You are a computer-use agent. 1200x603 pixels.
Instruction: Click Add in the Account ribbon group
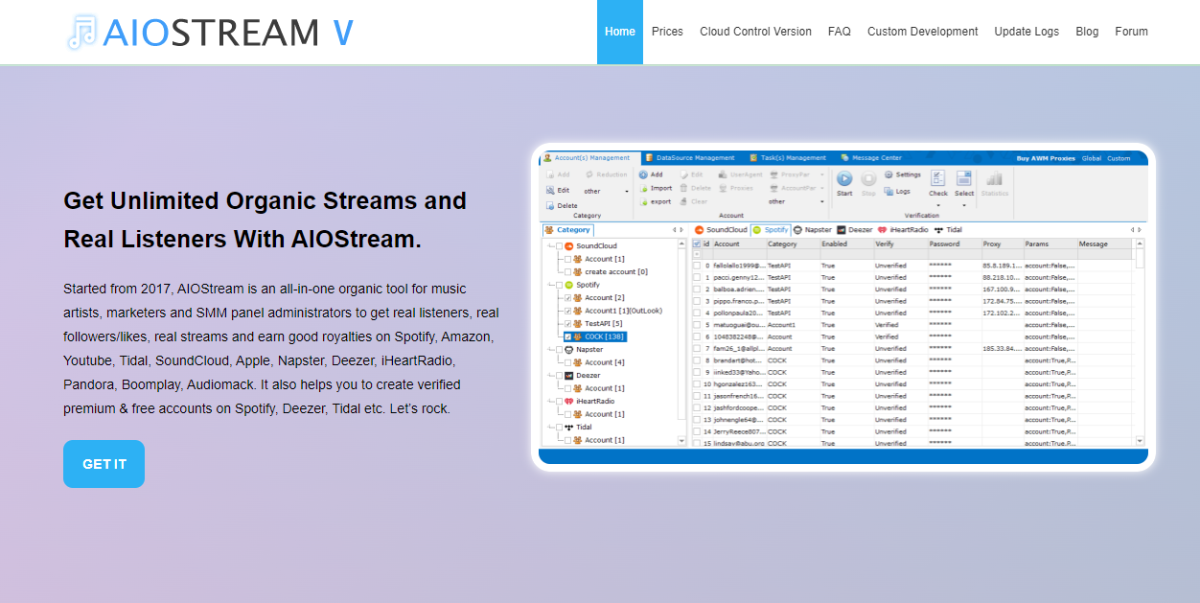click(x=650, y=175)
